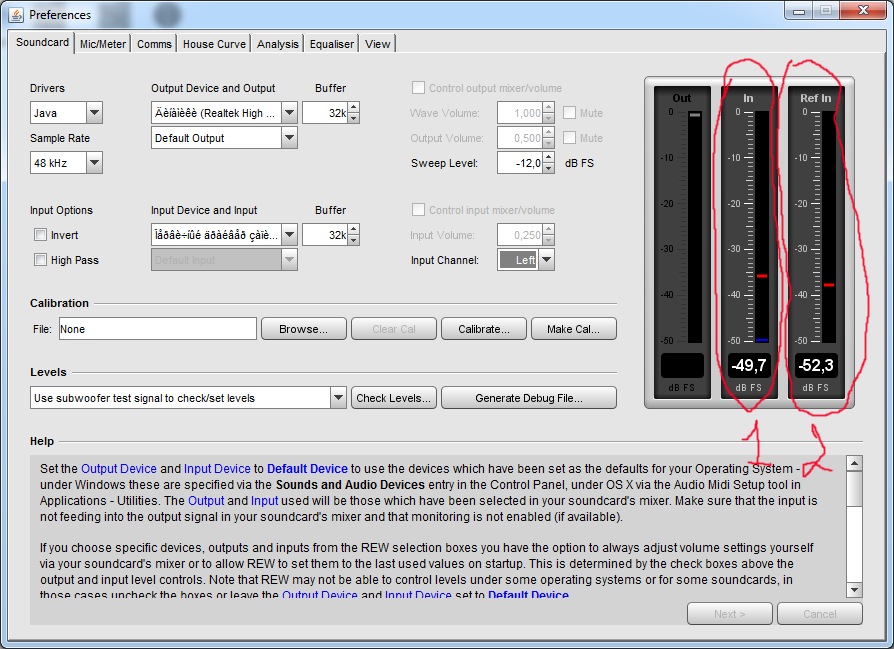Click the input buffer 32k field

click(326, 234)
